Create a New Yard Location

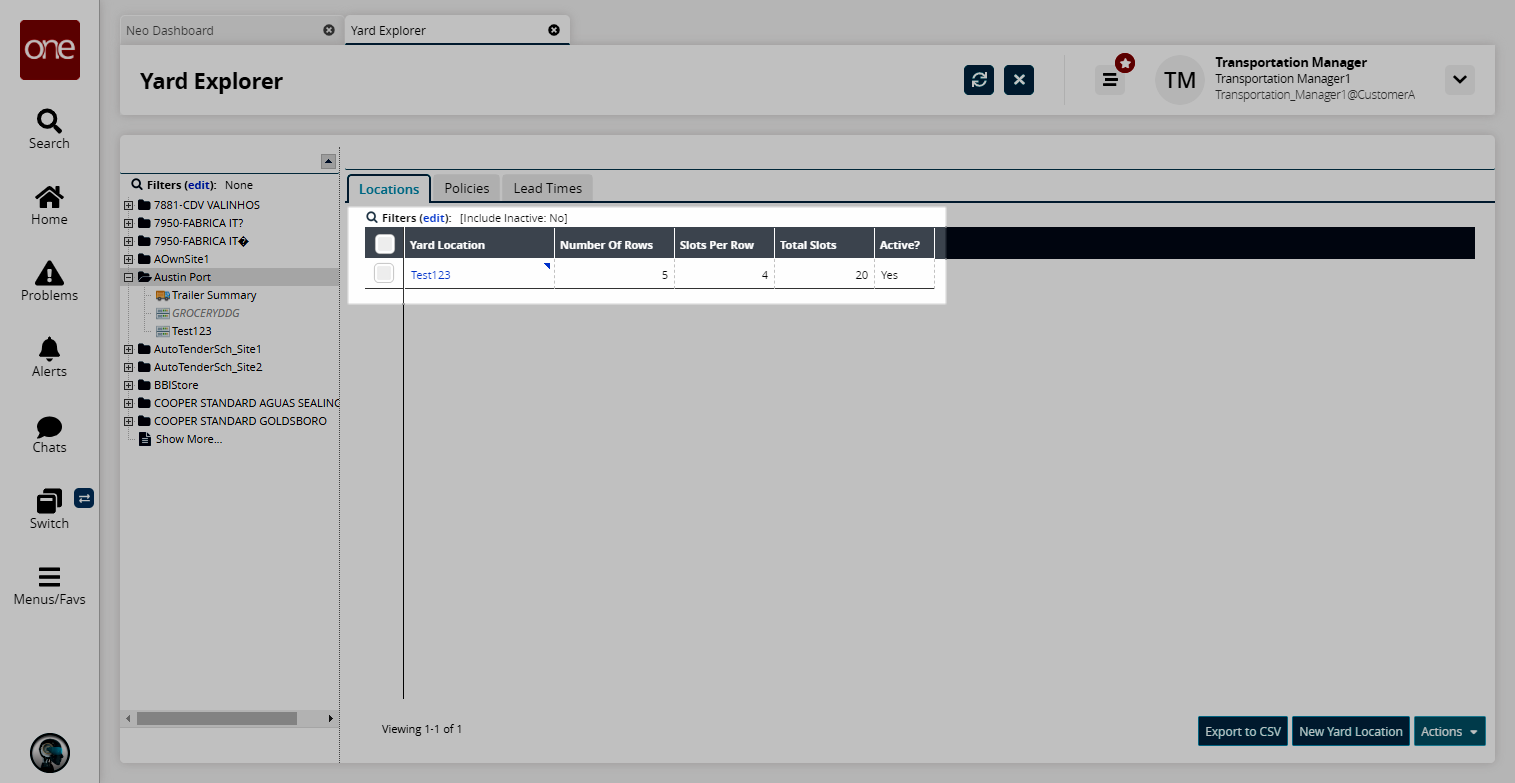[1351, 731]
